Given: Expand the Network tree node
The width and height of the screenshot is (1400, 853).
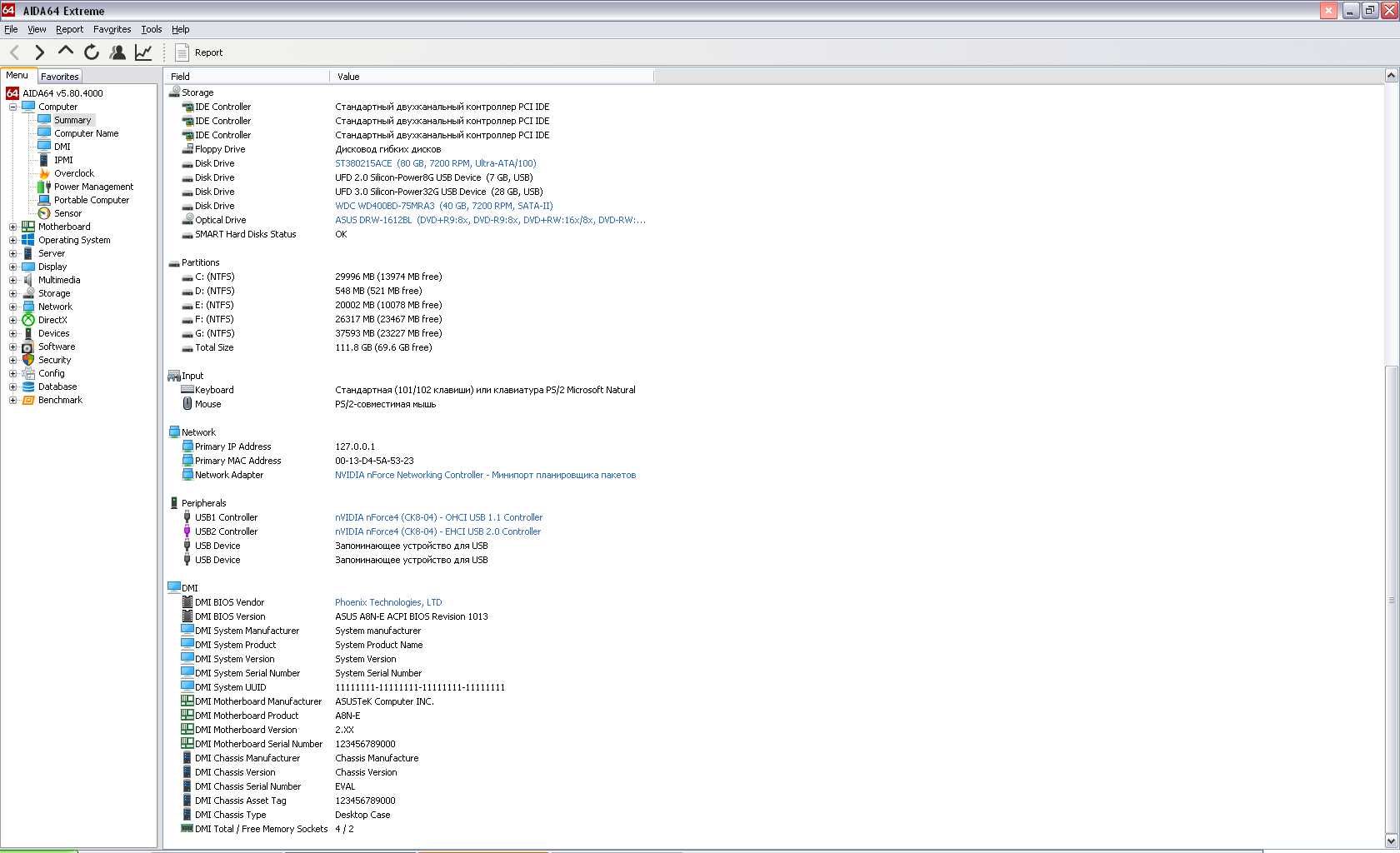Looking at the screenshot, I should (x=12, y=307).
